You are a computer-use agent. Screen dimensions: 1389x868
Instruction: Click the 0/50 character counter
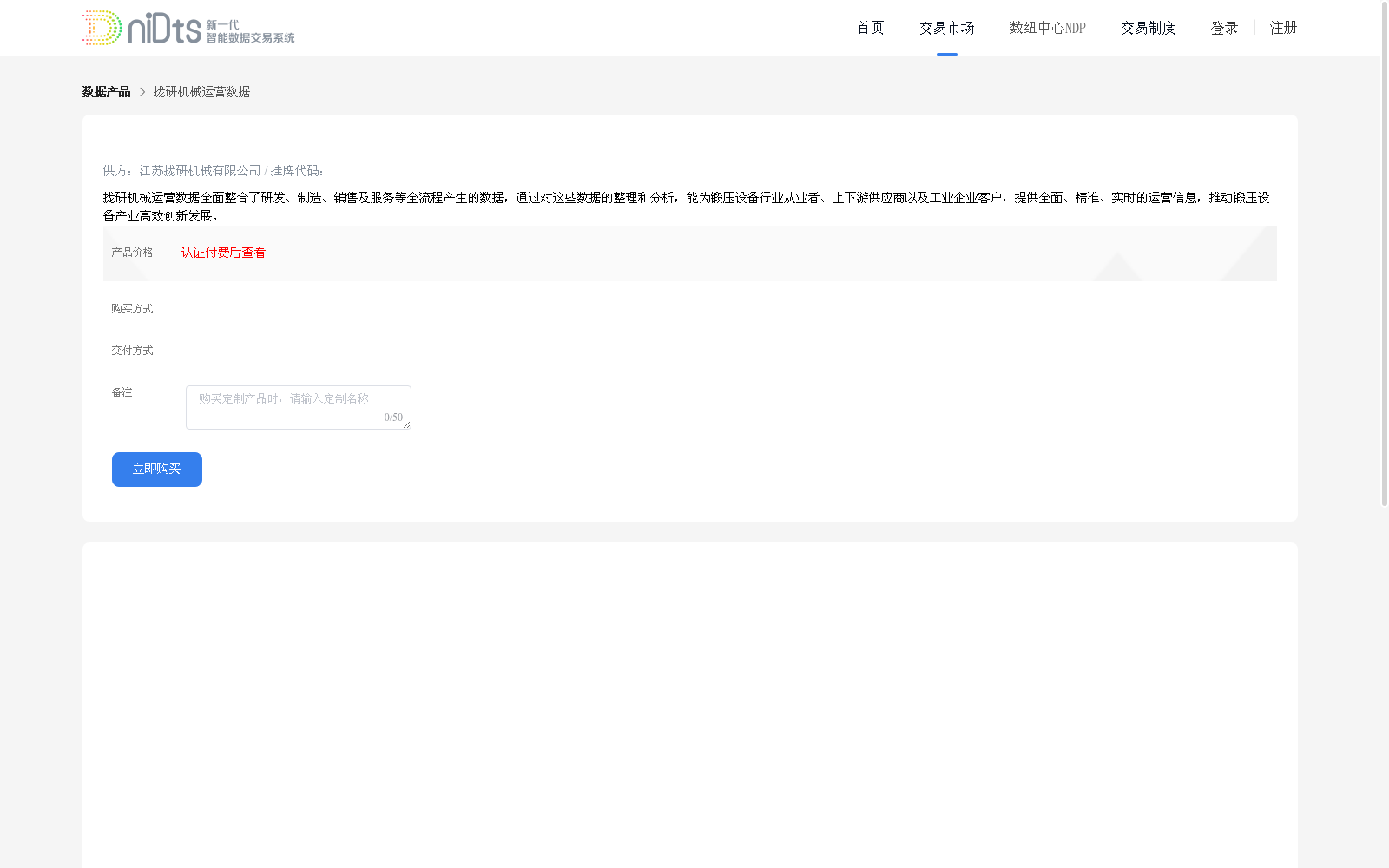pyautogui.click(x=393, y=418)
